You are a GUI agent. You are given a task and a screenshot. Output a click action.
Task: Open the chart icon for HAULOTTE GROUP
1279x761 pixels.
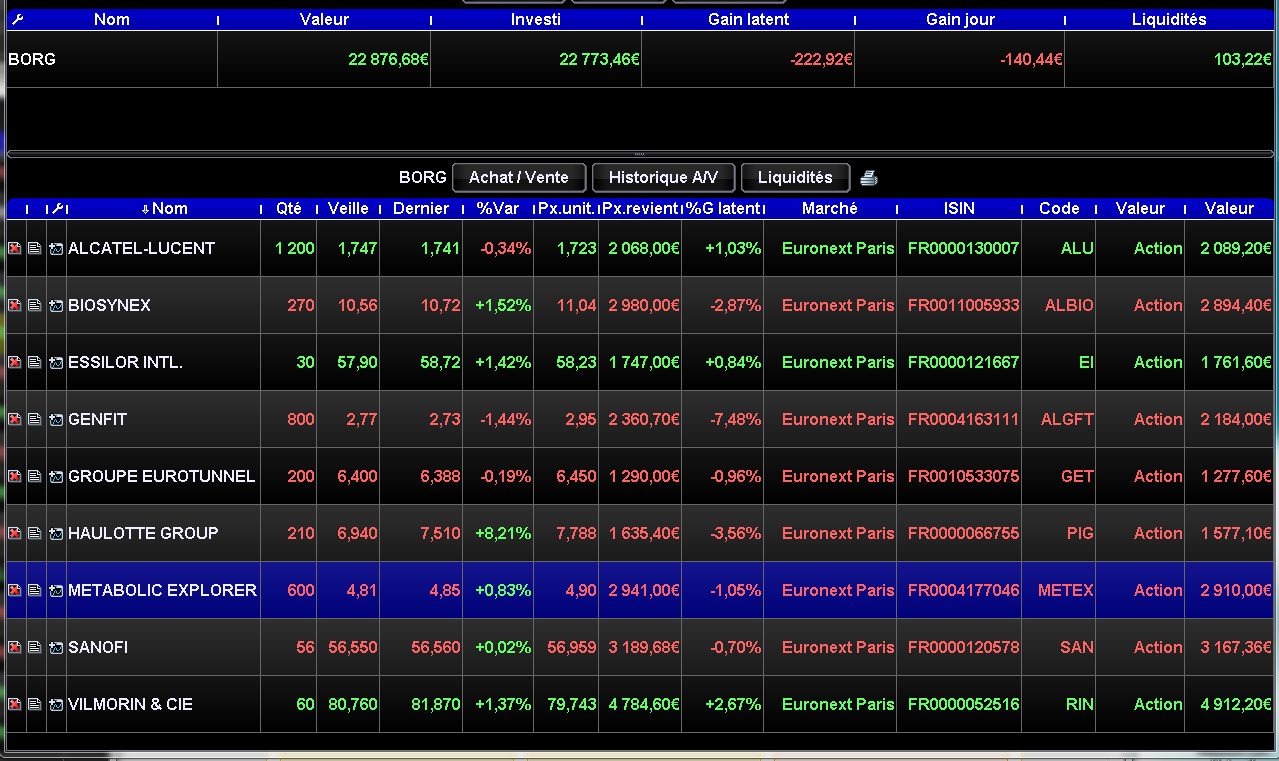click(x=56, y=533)
